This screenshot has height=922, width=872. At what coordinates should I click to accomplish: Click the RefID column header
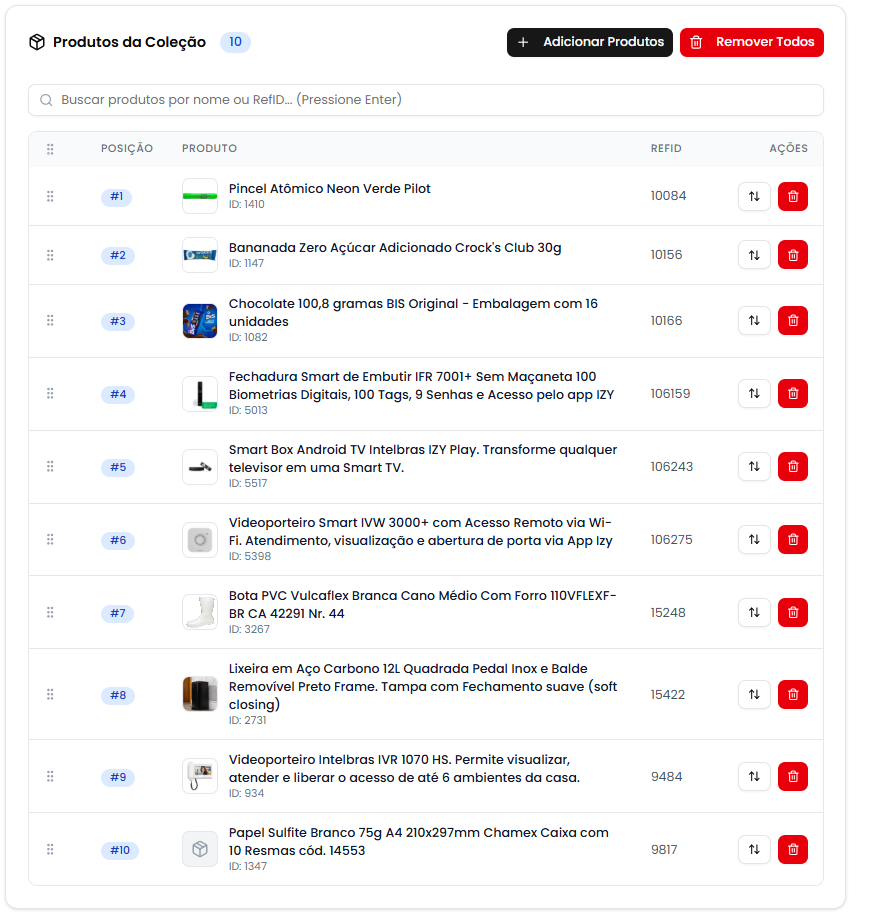666,149
